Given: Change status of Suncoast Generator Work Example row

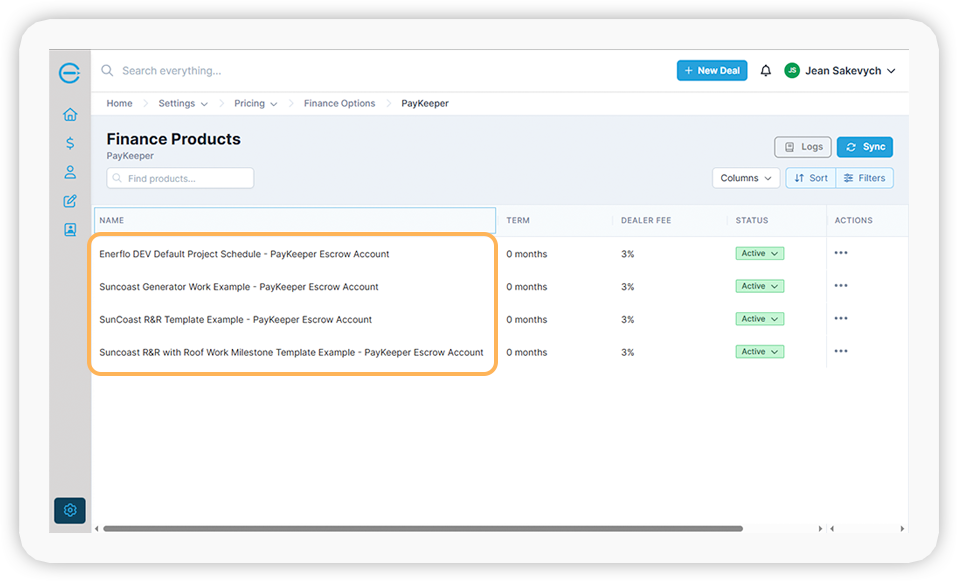Looking at the screenshot, I should [759, 286].
